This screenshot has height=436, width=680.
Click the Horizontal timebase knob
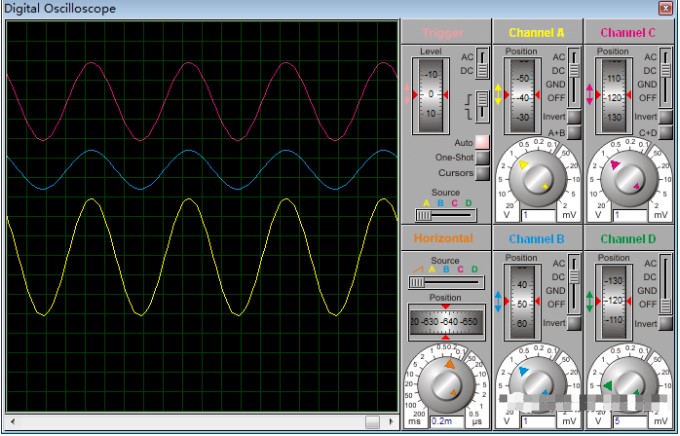point(445,384)
